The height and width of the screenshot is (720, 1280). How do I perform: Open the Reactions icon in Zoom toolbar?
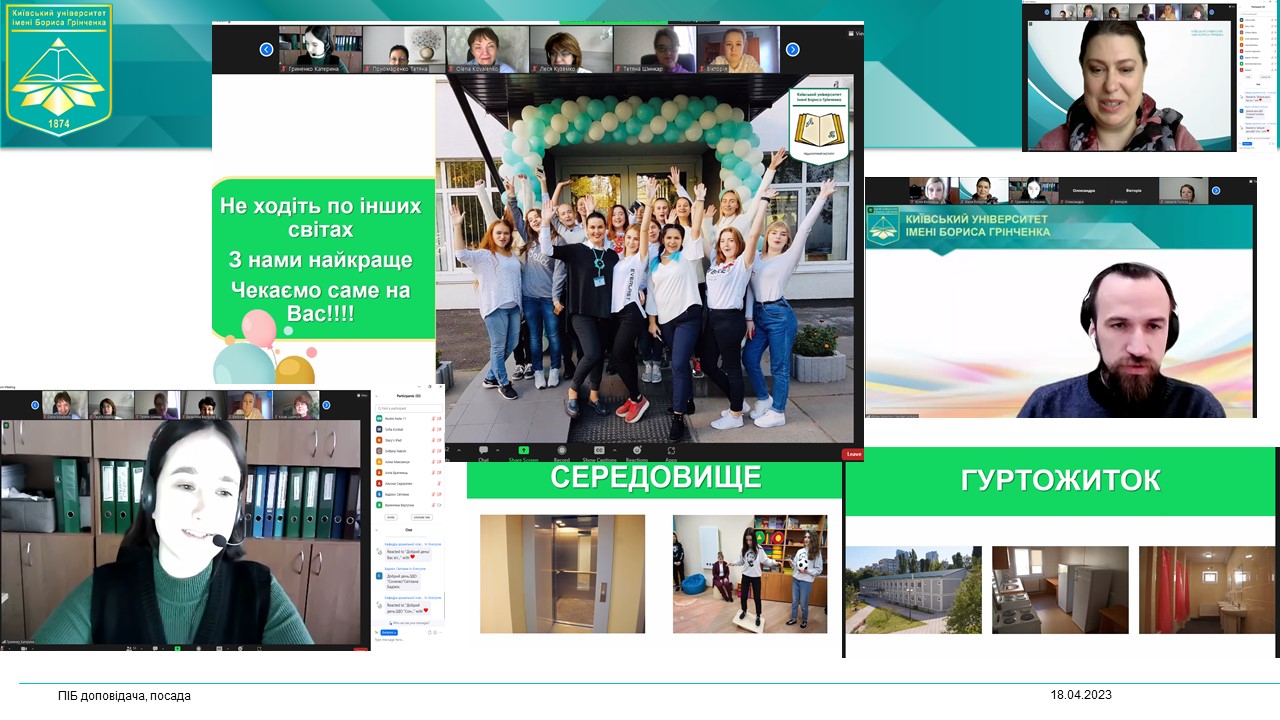click(x=636, y=452)
